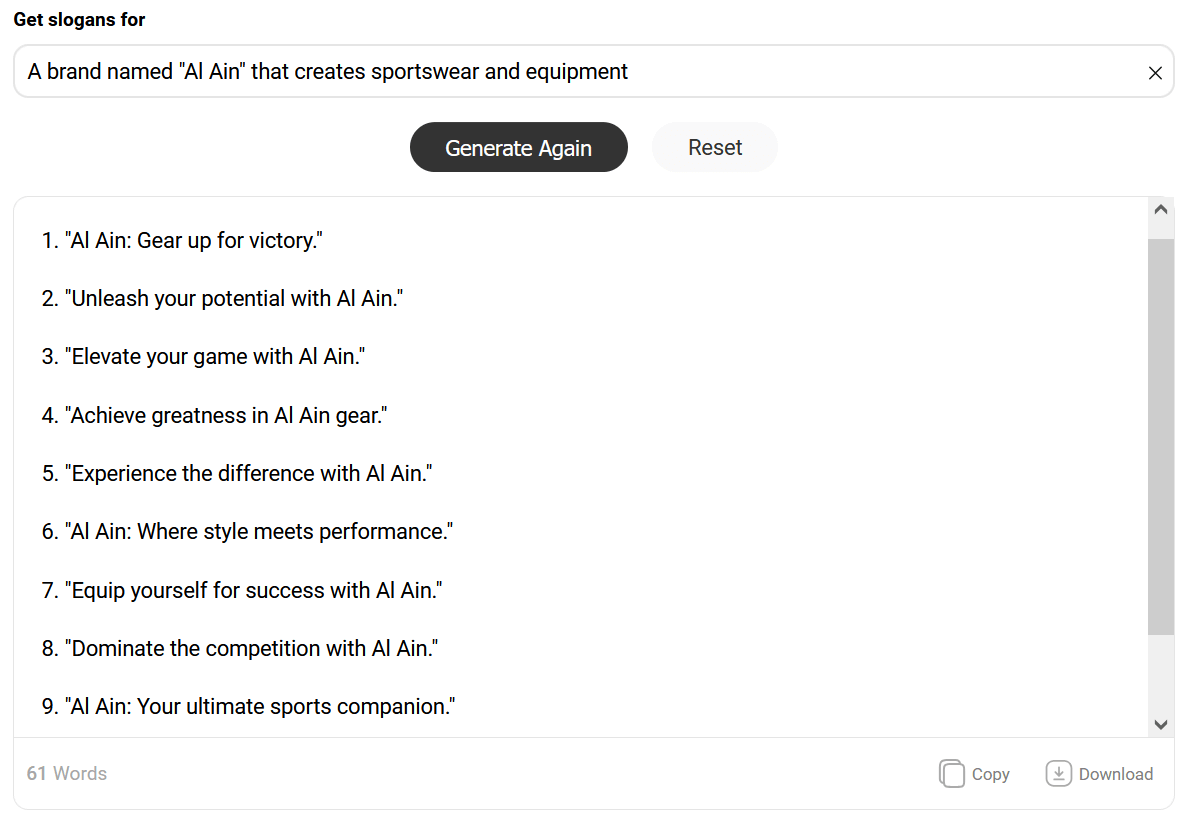
Task: Click the scrollbar down arrow in results
Action: [1160, 725]
